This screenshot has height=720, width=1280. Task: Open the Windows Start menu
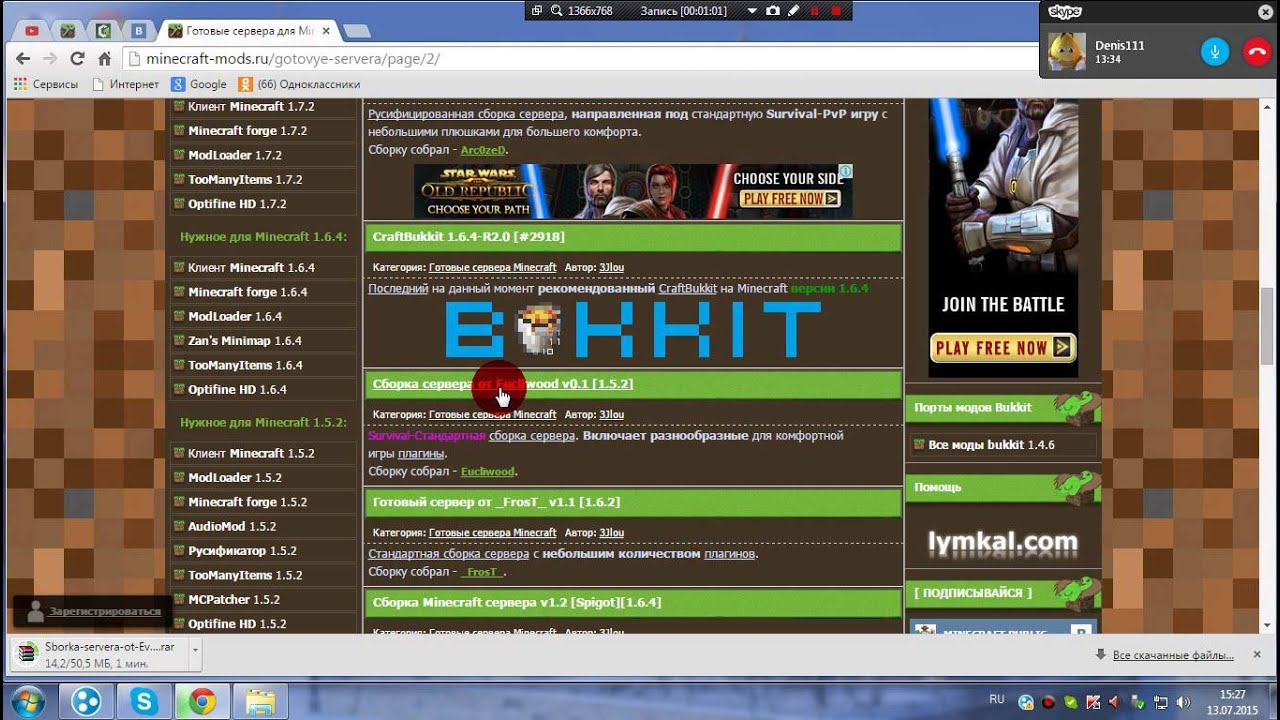click(28, 701)
